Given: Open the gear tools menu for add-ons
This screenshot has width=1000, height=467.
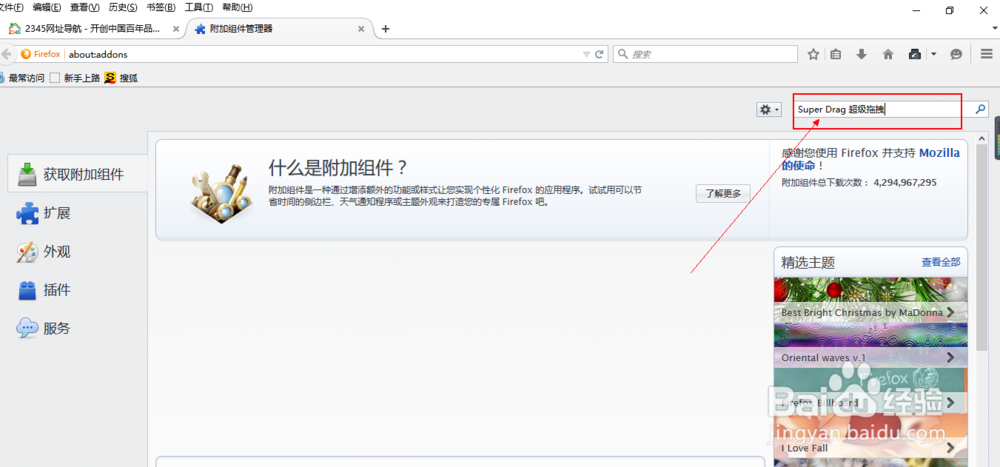Looking at the screenshot, I should coord(768,110).
